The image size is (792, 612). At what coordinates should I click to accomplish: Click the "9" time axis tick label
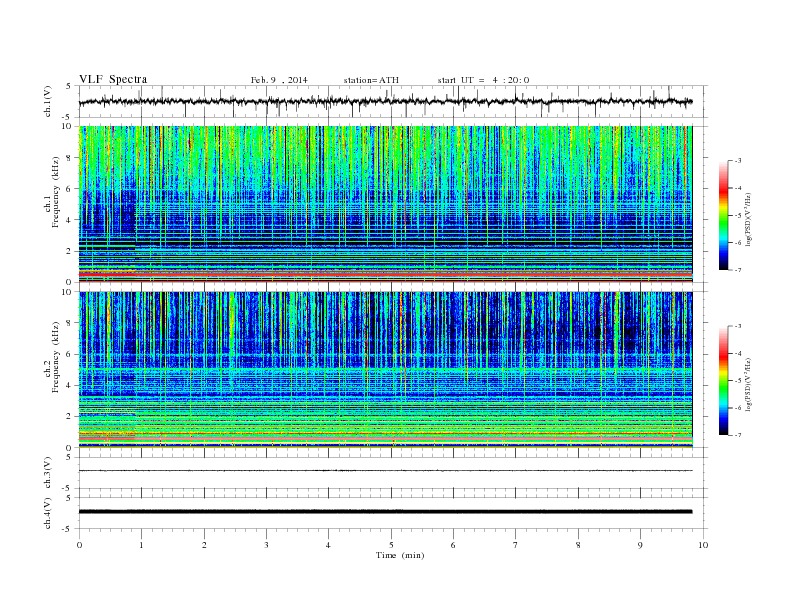(x=640, y=545)
